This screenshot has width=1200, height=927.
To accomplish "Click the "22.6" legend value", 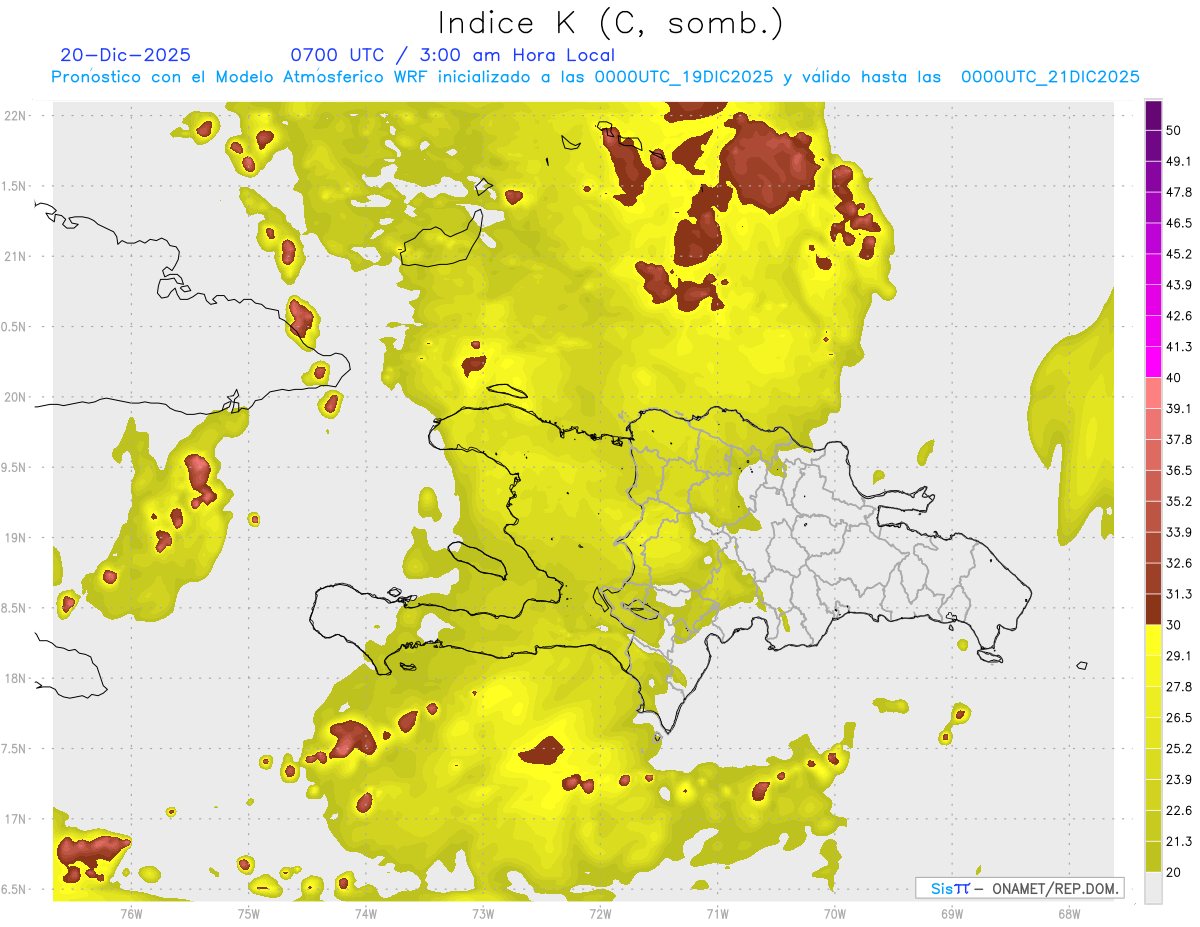I will coord(1180,811).
